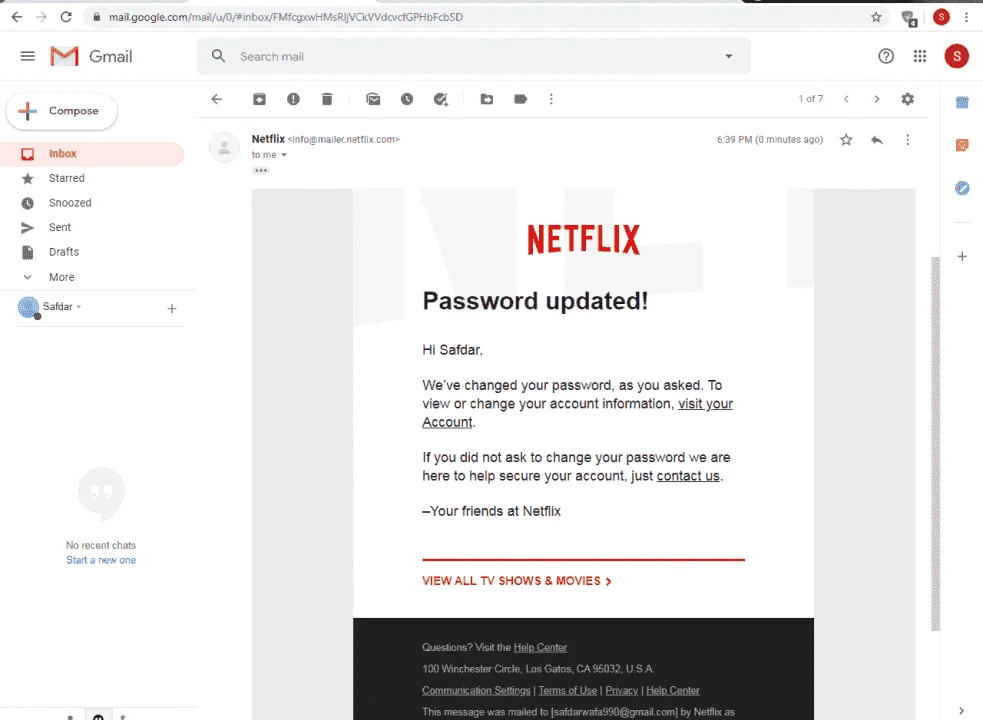This screenshot has height=720, width=983.
Task: Open toolbar More options menu
Action: 552,99
